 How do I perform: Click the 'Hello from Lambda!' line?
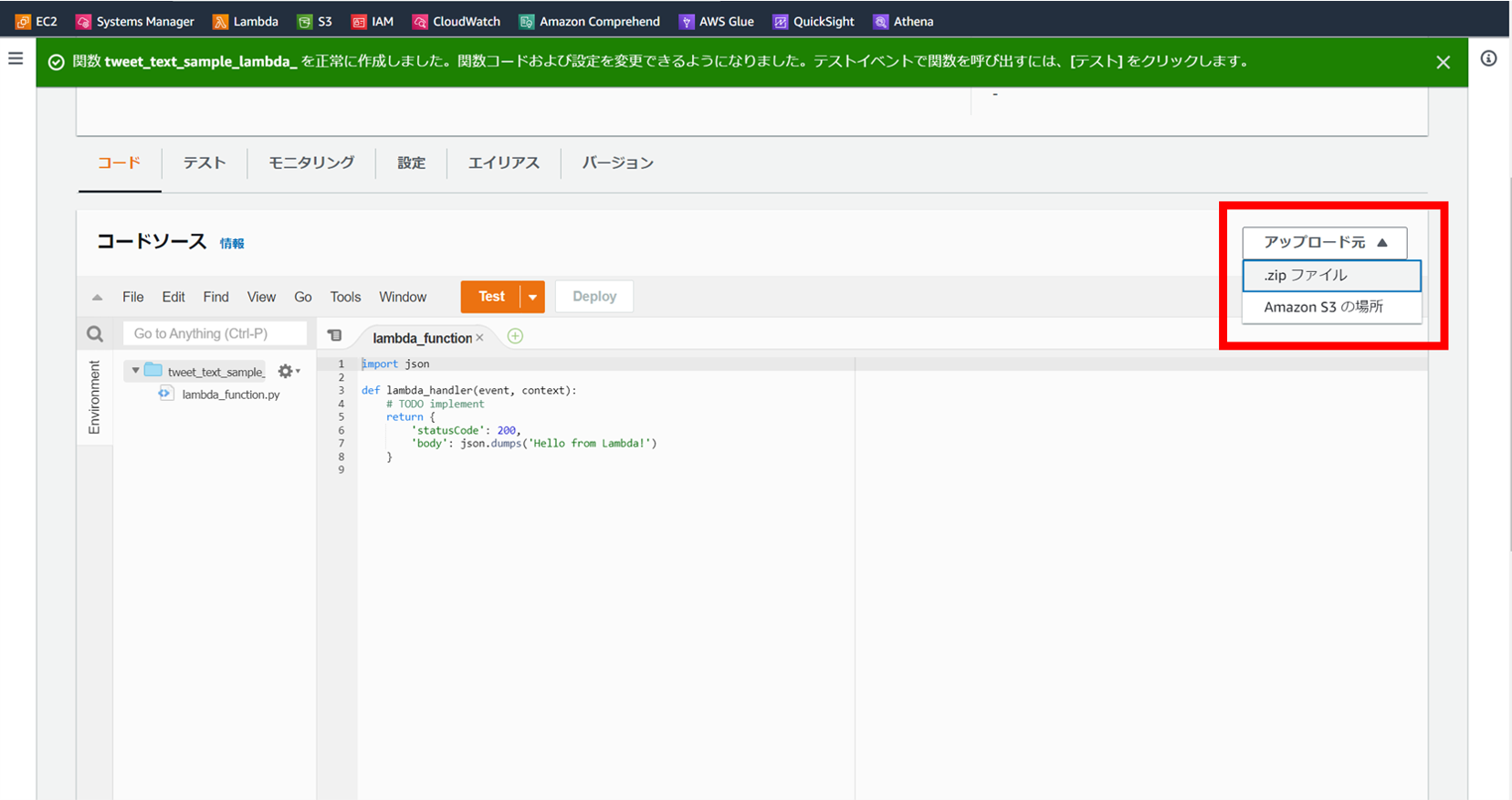(x=534, y=443)
